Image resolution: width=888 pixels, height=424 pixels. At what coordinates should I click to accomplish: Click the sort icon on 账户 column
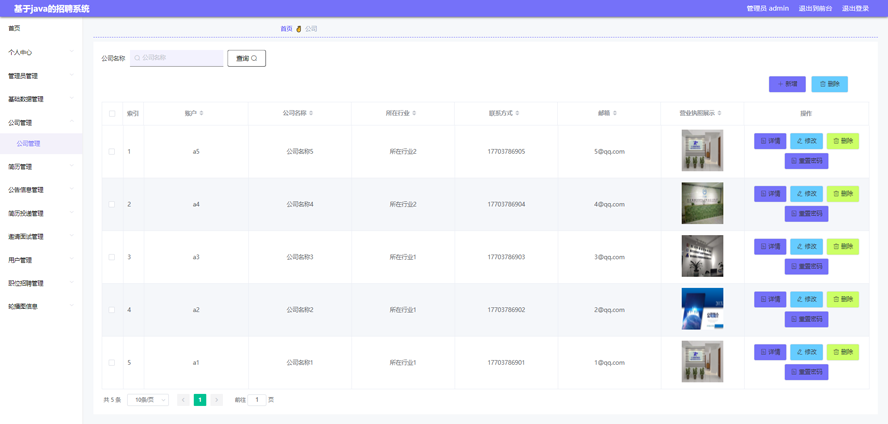[202, 114]
